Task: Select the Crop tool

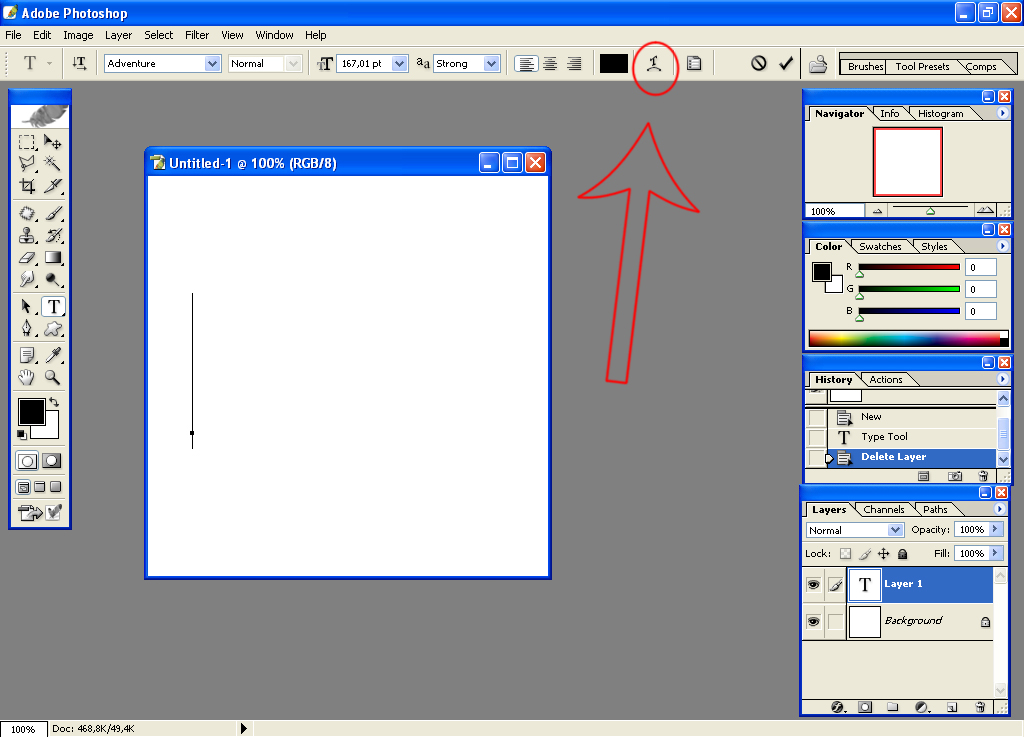Action: (x=27, y=186)
